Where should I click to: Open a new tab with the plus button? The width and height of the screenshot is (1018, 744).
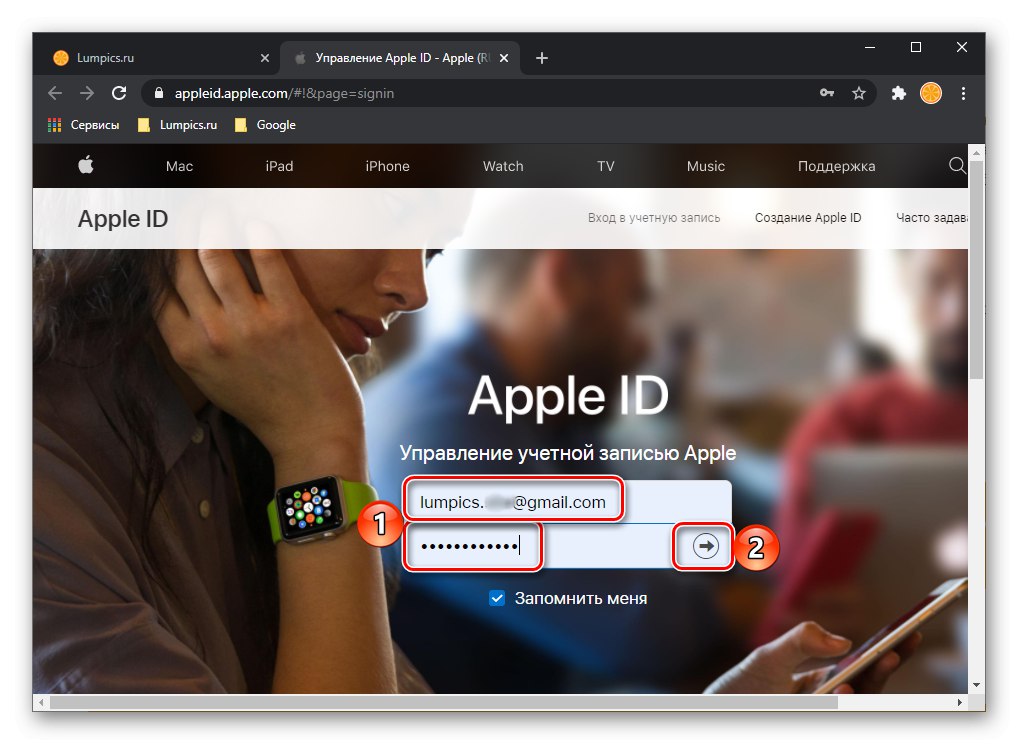[x=541, y=58]
